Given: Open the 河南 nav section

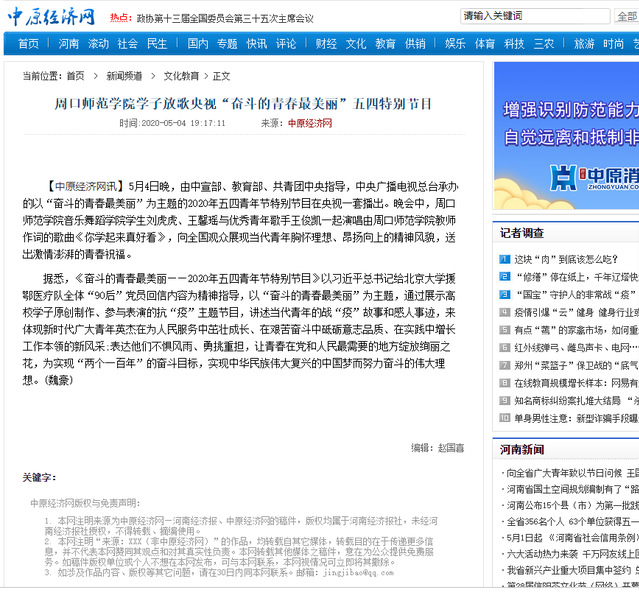Looking at the screenshot, I should pyautogui.click(x=68, y=44).
